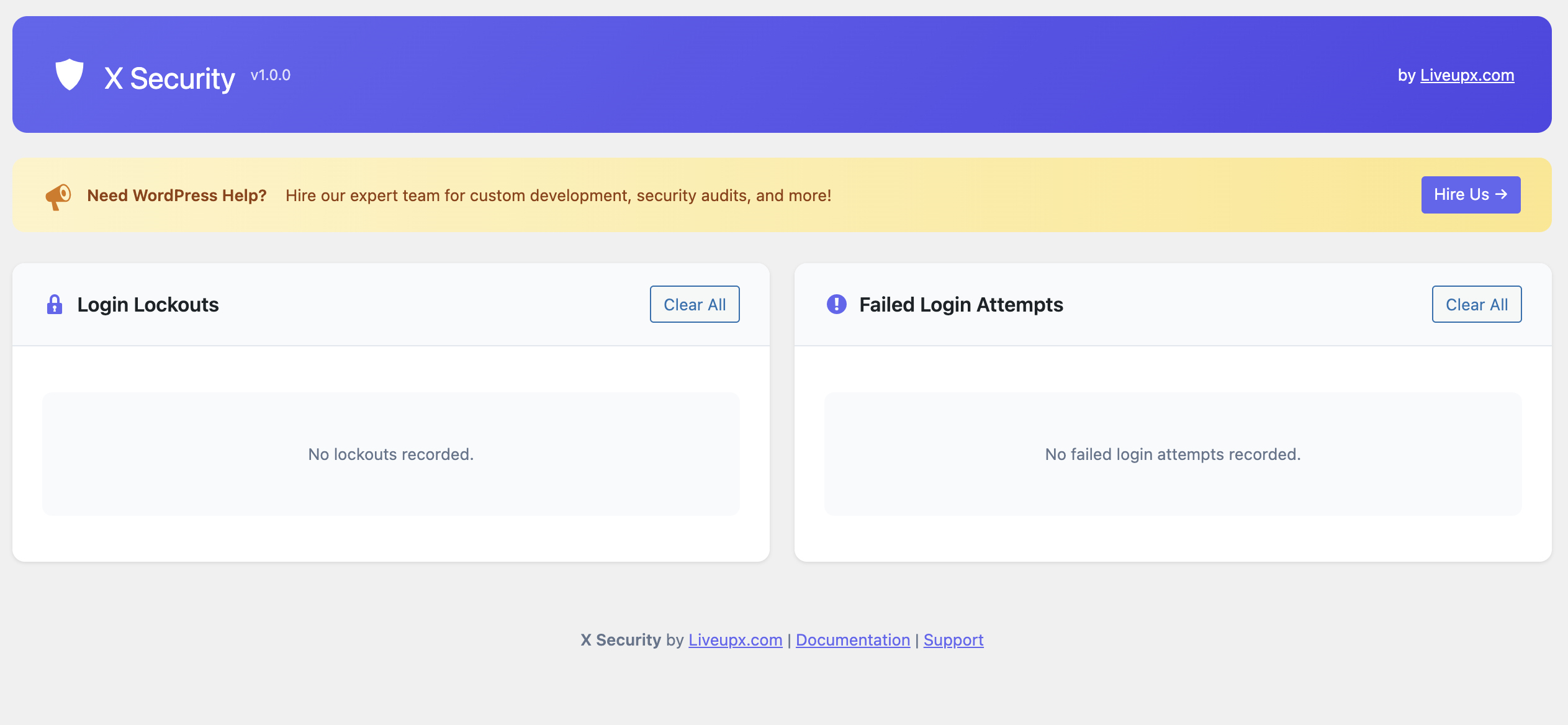Open Liveupx.com link in the header
Image resolution: width=1568 pixels, height=725 pixels.
click(1467, 75)
